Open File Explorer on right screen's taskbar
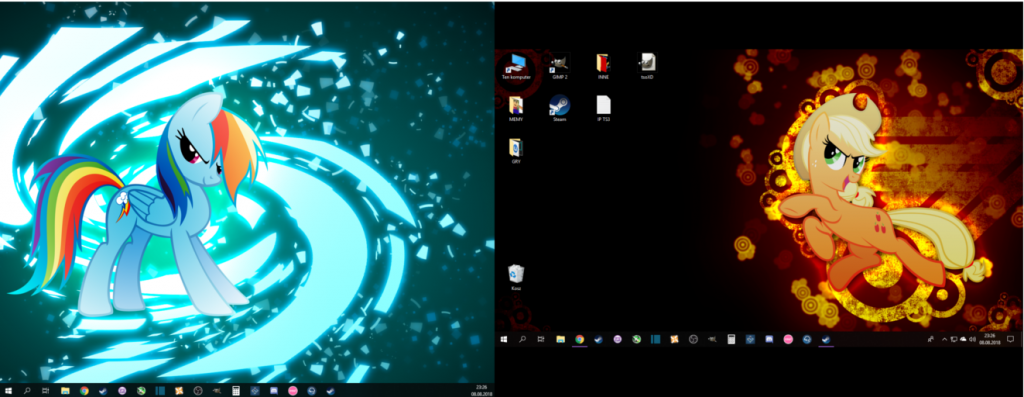Screen dimensions: 1024x397 tap(560, 339)
